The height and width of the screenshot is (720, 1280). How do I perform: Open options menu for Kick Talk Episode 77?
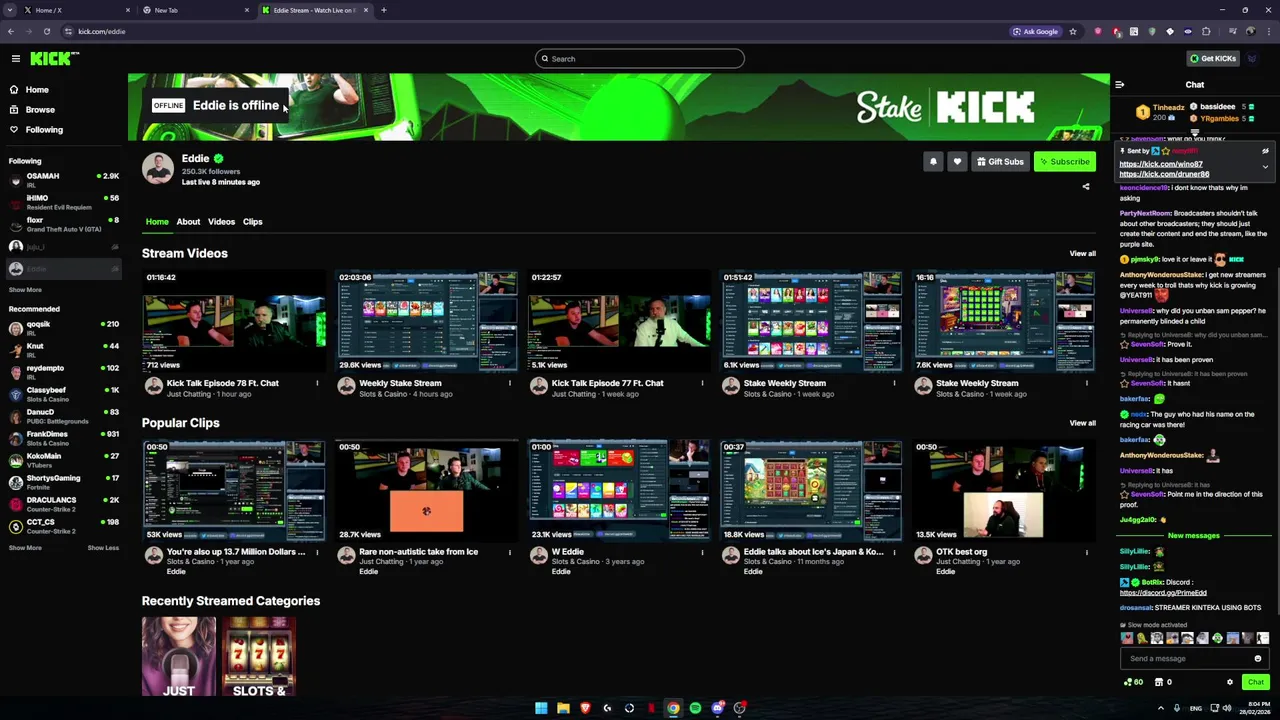pyautogui.click(x=702, y=383)
